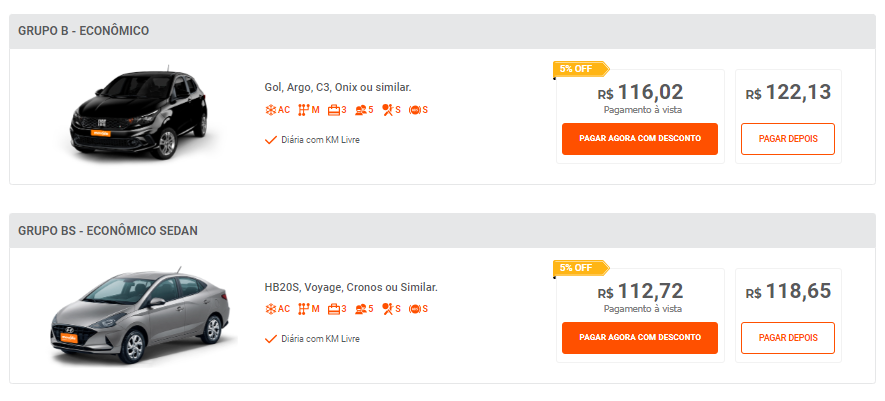Select the Grupo BS - Econômico Sedan header
The width and height of the screenshot is (885, 401).
pos(108,231)
